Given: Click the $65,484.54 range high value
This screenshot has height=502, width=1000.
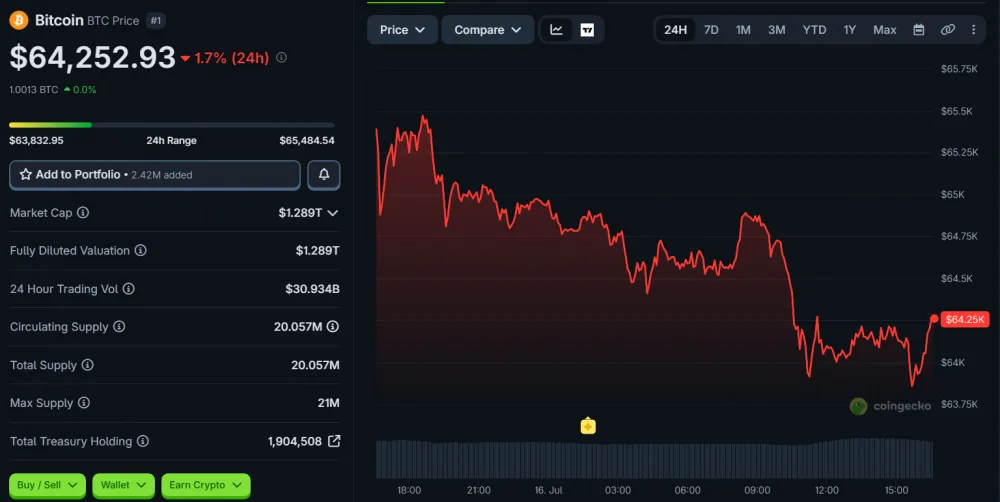Looking at the screenshot, I should pyautogui.click(x=307, y=140).
